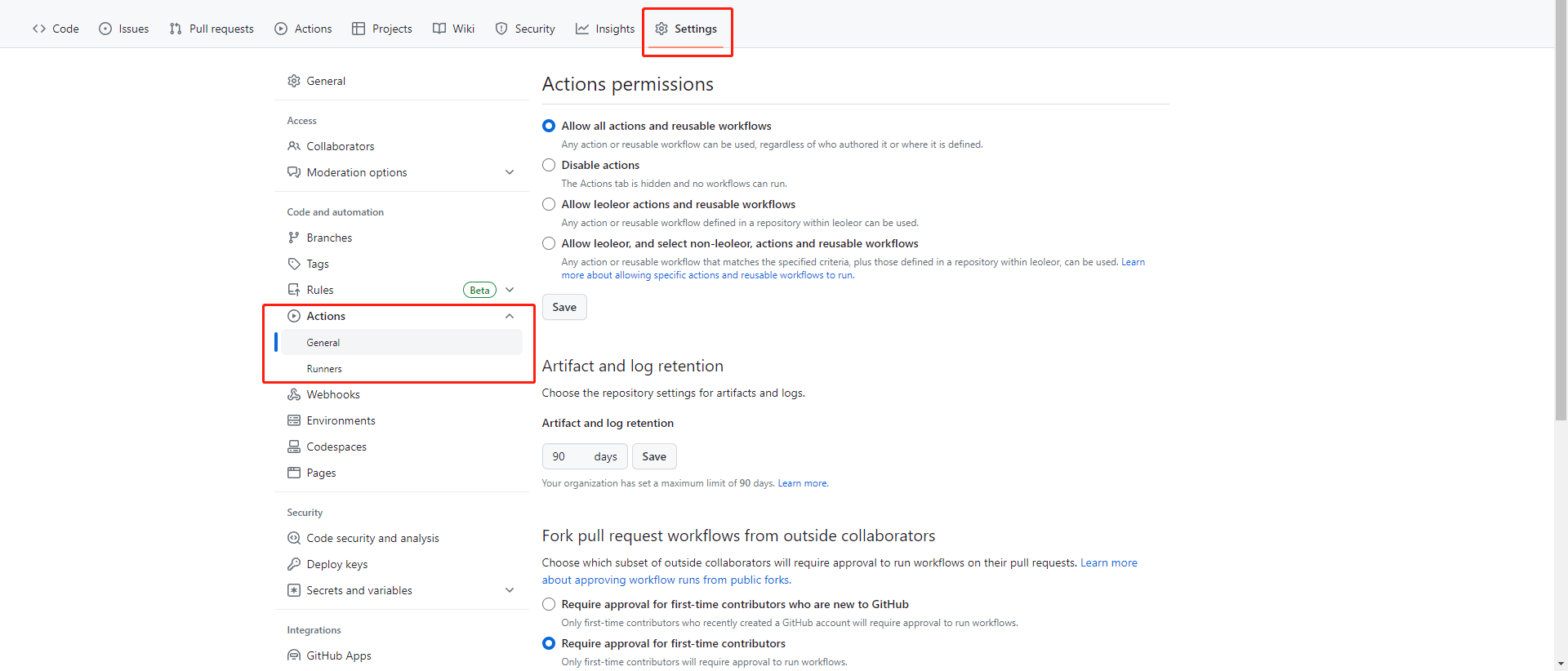Select Allow leoleor actions and reusable workflows

tap(549, 204)
